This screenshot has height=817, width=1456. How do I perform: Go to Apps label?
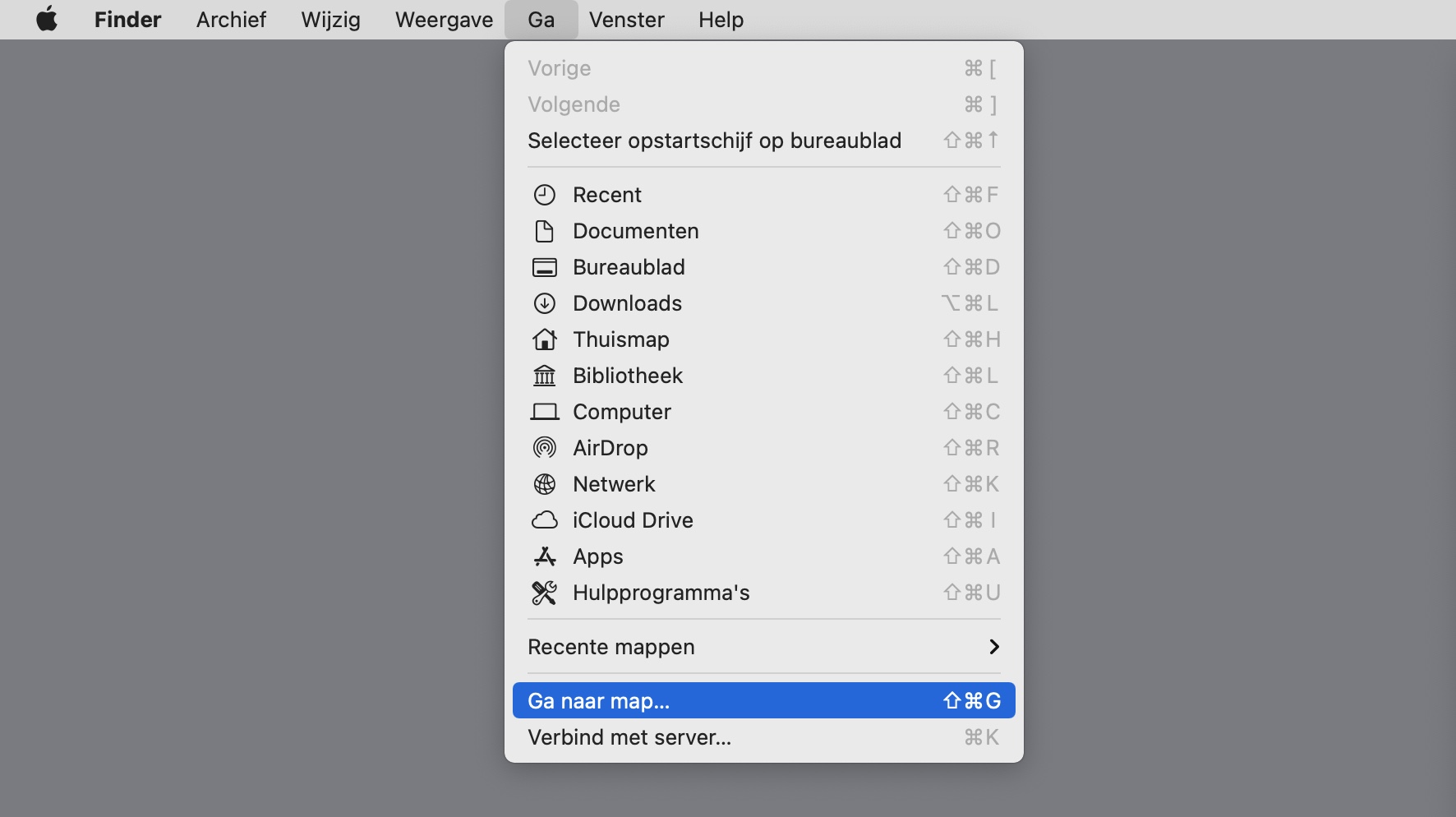(x=598, y=556)
